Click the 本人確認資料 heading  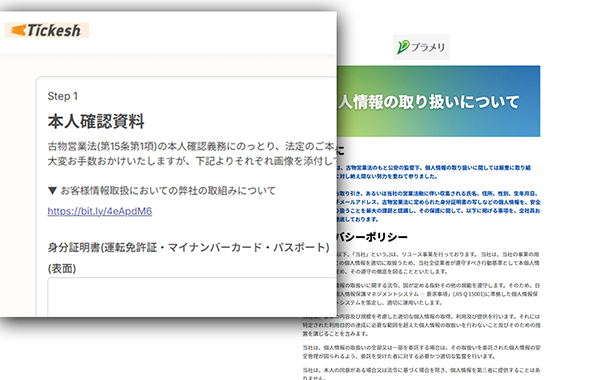[96, 122]
